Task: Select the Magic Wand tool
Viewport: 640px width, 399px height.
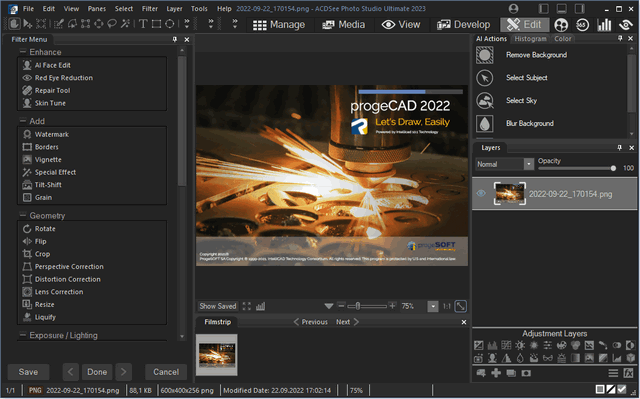Action: (x=125, y=24)
